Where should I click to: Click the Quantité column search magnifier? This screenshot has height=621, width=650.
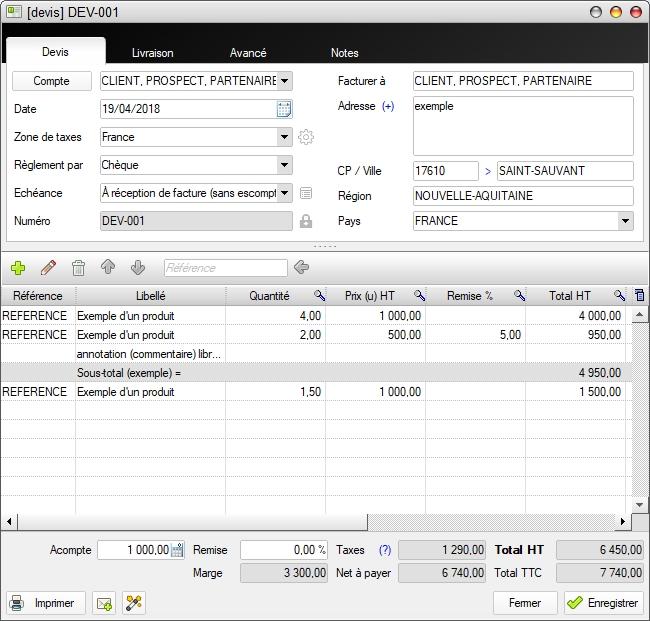tap(319, 296)
